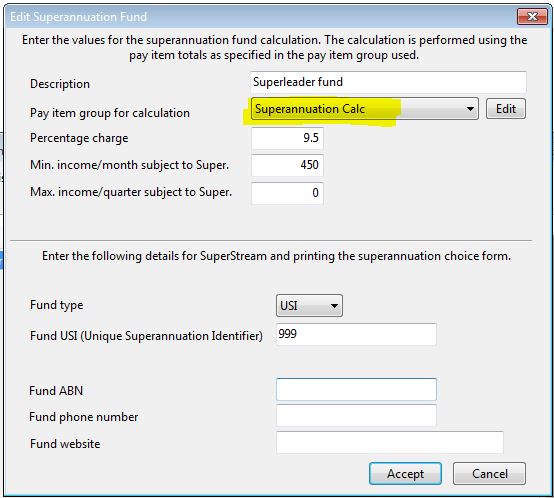Screen dimensions: 554x498
Task: Close the Edit Superannuation Fund dialog
Action: 532,17
